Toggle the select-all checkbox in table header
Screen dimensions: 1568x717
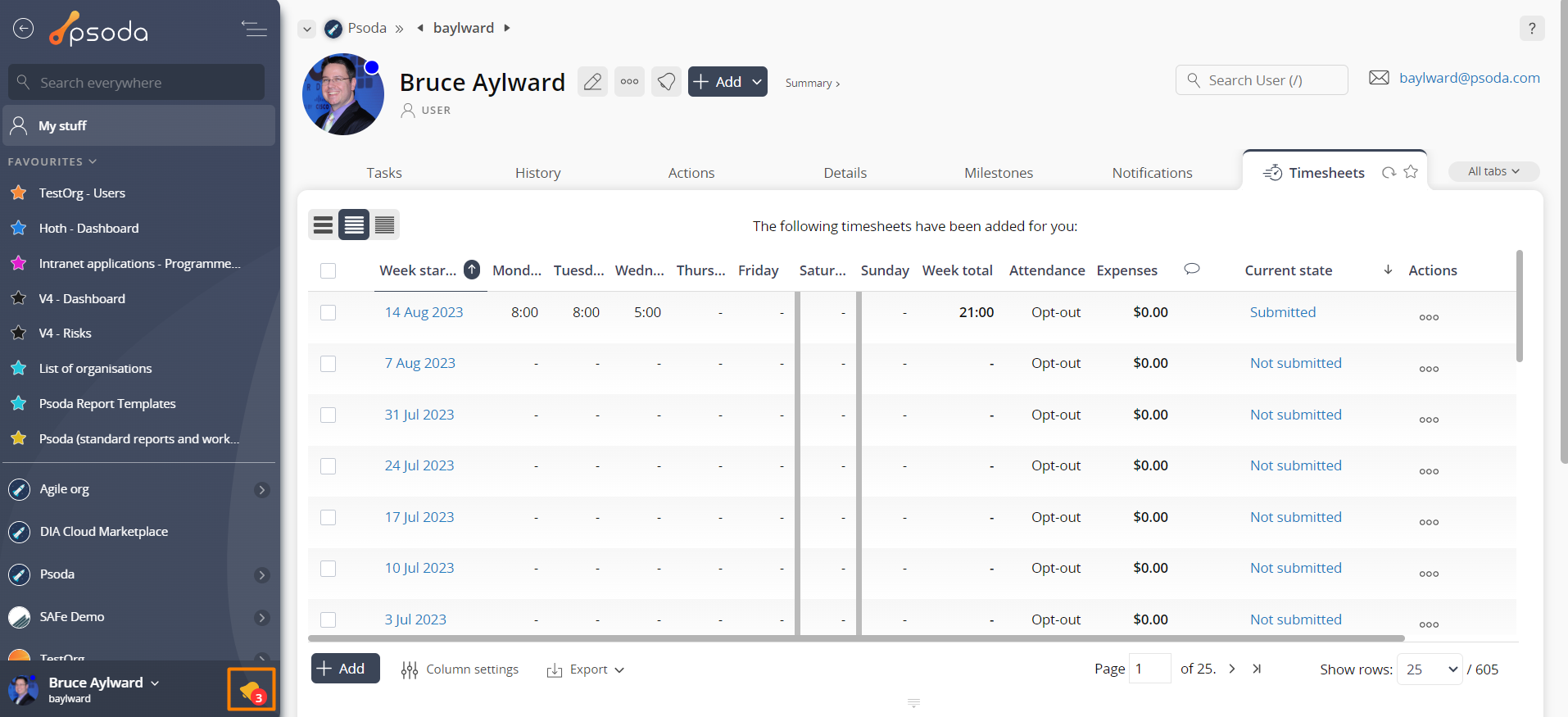click(x=328, y=270)
